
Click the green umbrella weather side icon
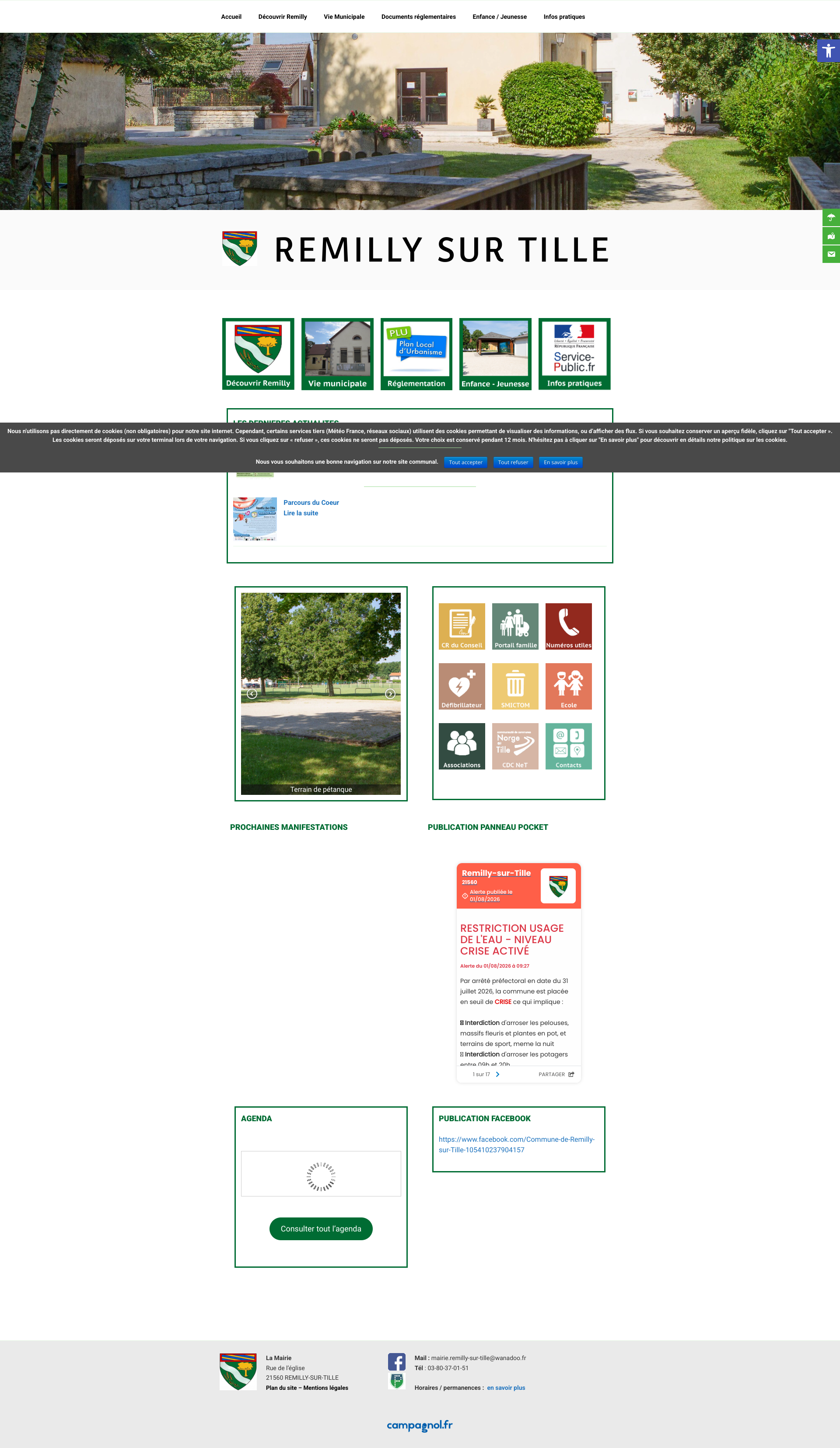coord(831,217)
